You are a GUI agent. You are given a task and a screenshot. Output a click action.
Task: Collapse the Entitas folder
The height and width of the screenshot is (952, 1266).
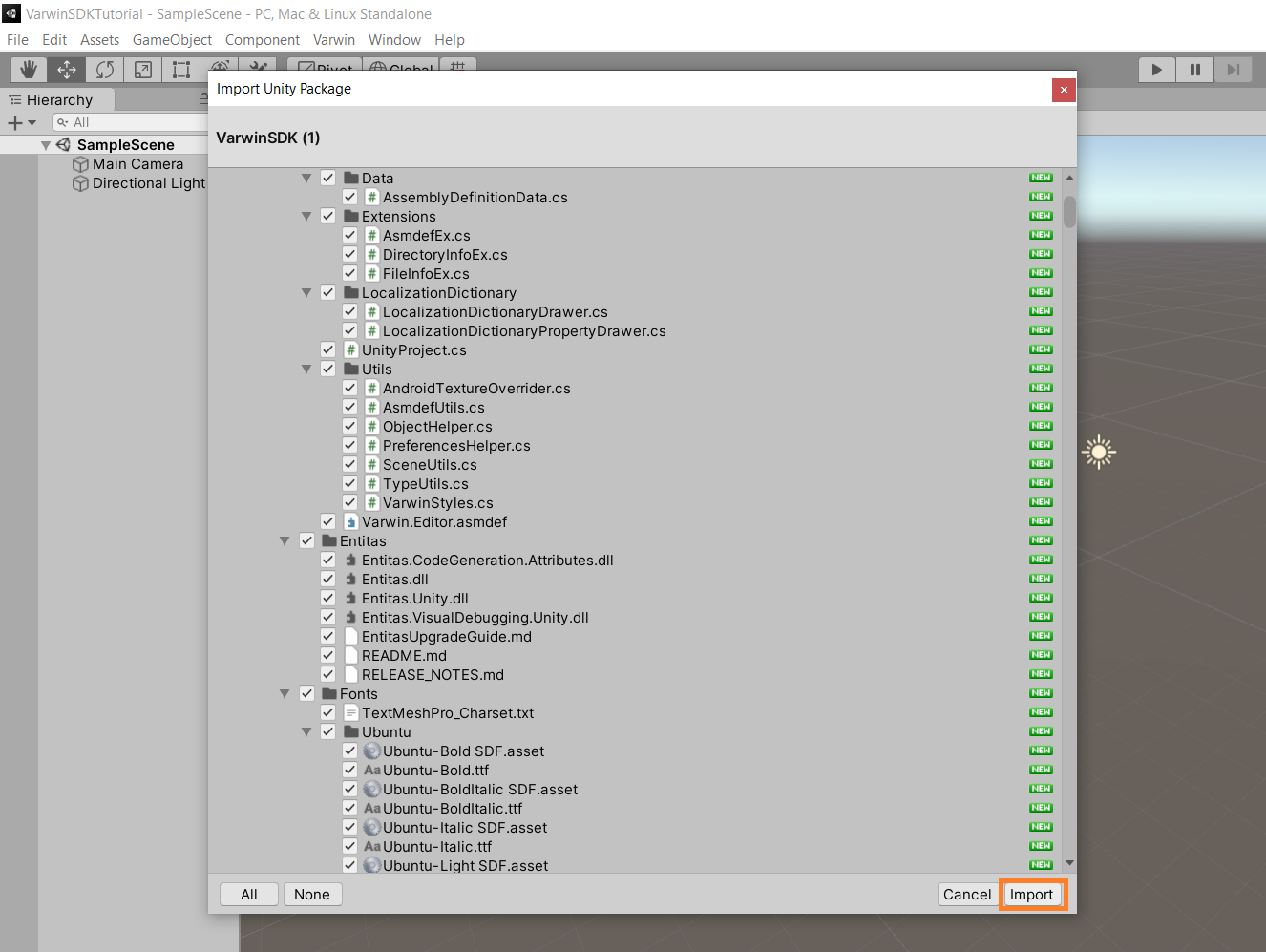[285, 540]
